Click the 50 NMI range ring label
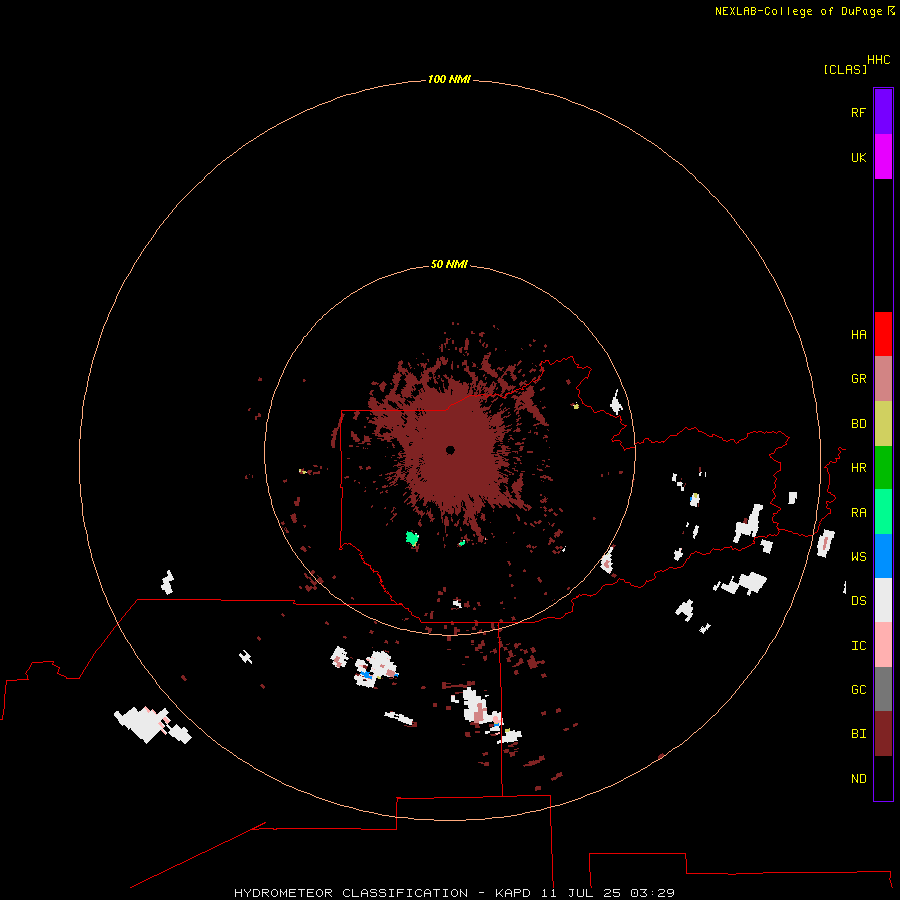This screenshot has height=900, width=900. (449, 264)
